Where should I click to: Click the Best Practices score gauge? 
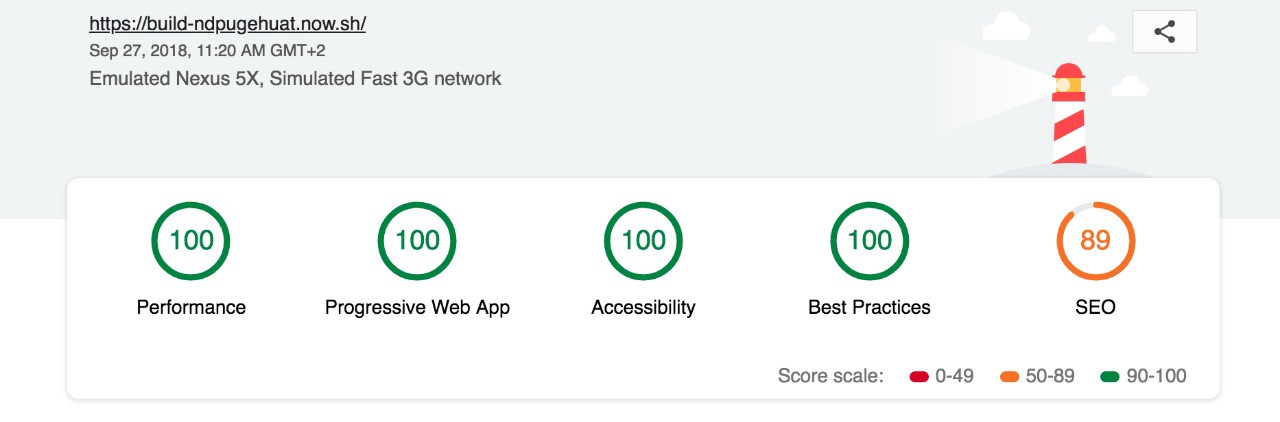(869, 240)
